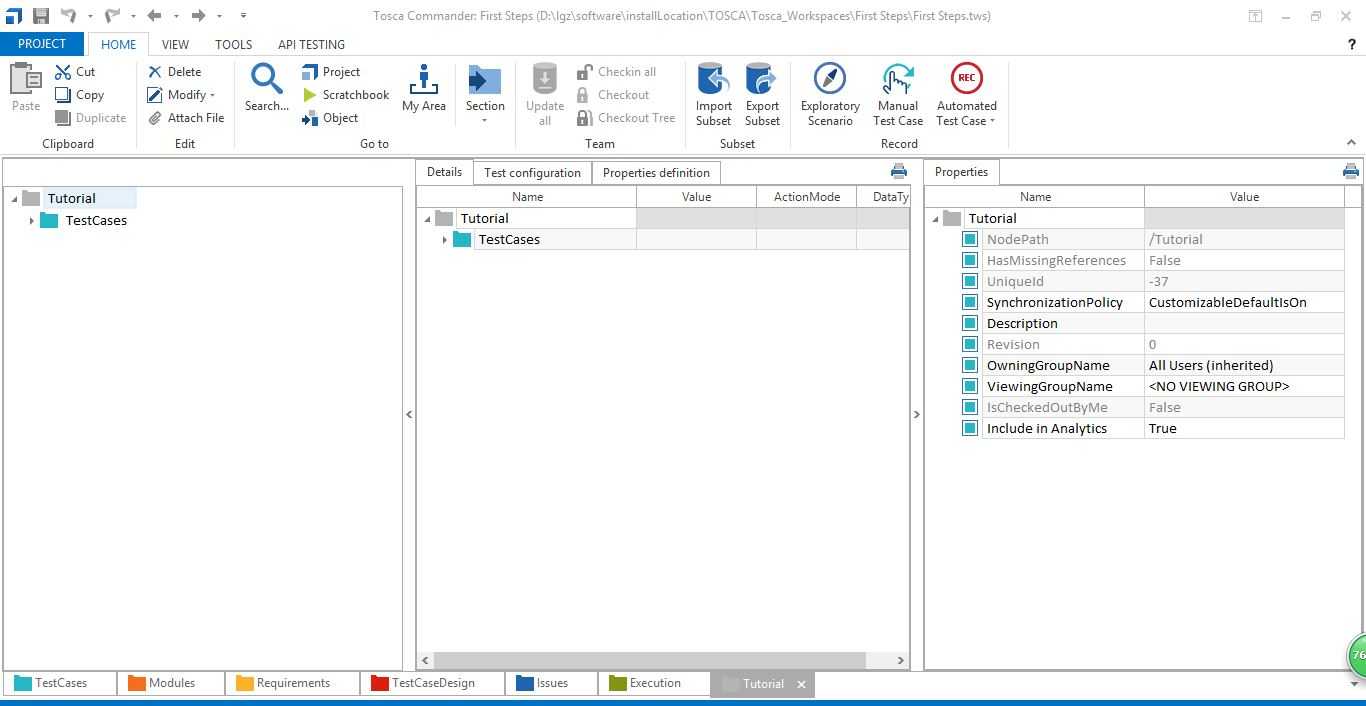This screenshot has height=706, width=1366.
Task: Click the Details pane scroll-right arrow
Action: tap(901, 660)
